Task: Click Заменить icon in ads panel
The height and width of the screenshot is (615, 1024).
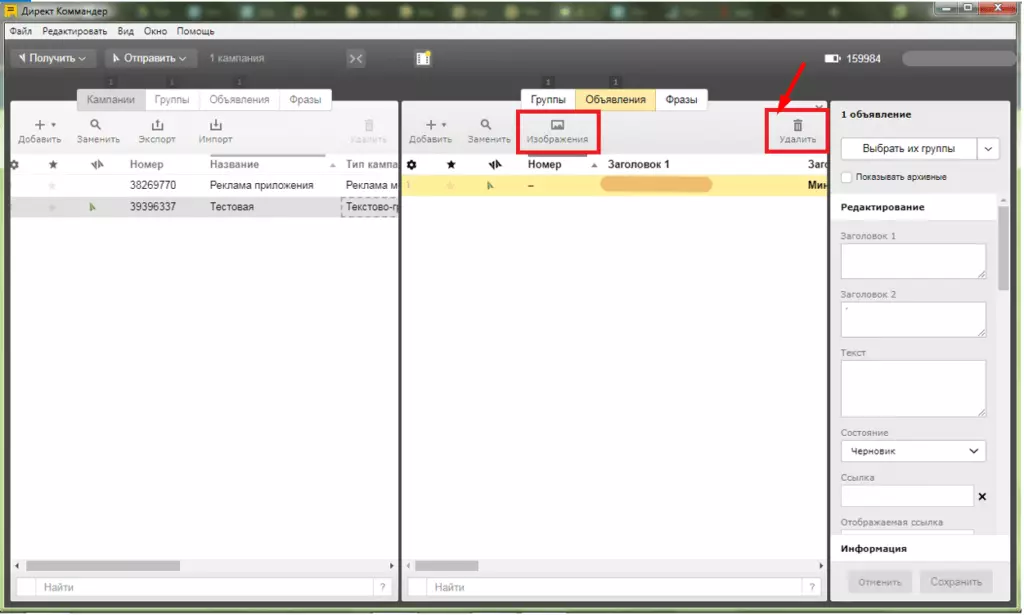Action: pos(486,125)
